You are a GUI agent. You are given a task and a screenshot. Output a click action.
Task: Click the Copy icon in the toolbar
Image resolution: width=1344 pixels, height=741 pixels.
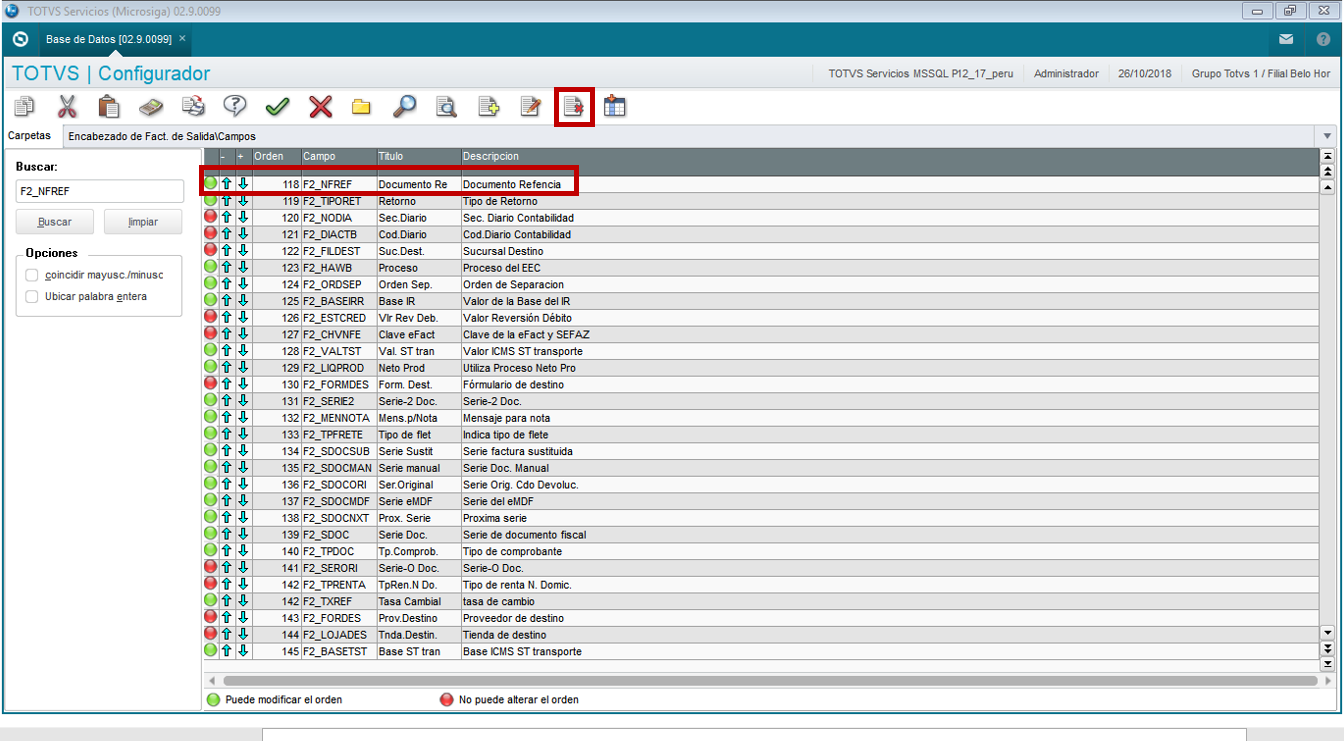tap(24, 106)
